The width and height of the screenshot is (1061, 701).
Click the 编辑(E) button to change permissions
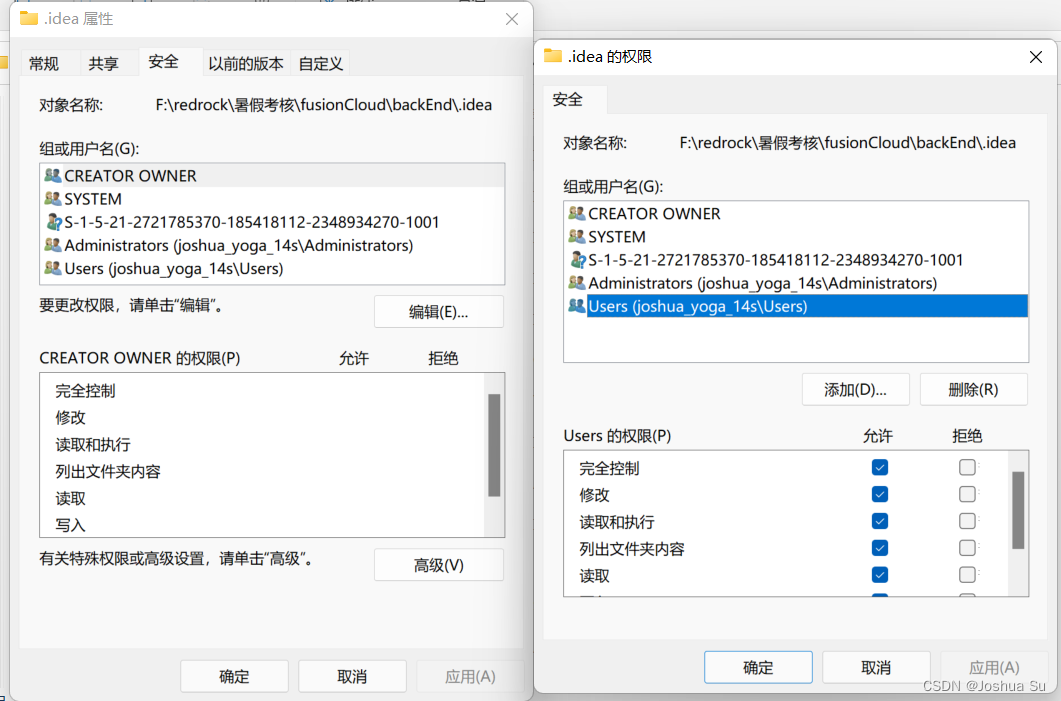[438, 311]
